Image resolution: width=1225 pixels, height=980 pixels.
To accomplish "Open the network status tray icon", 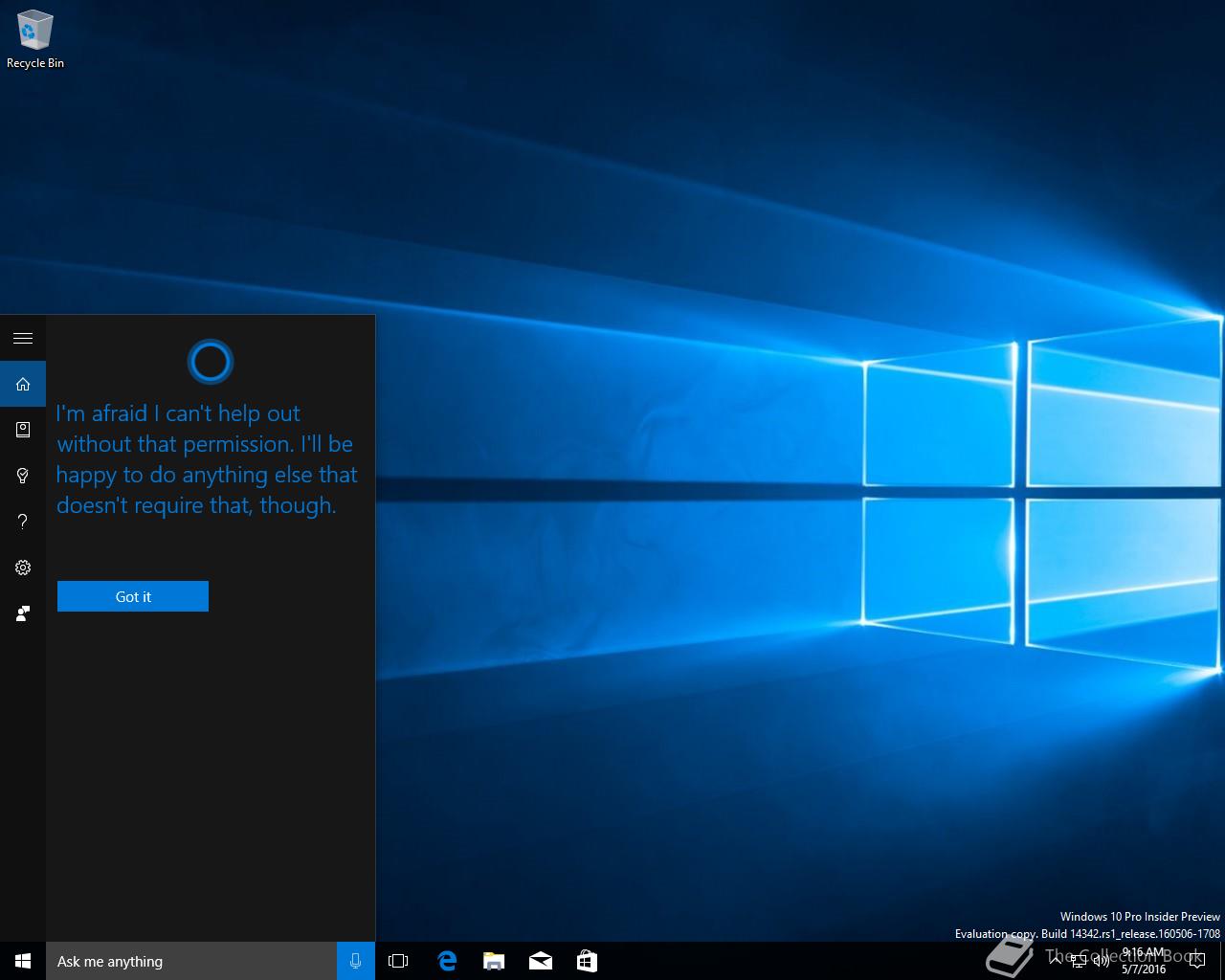I will [1079, 961].
